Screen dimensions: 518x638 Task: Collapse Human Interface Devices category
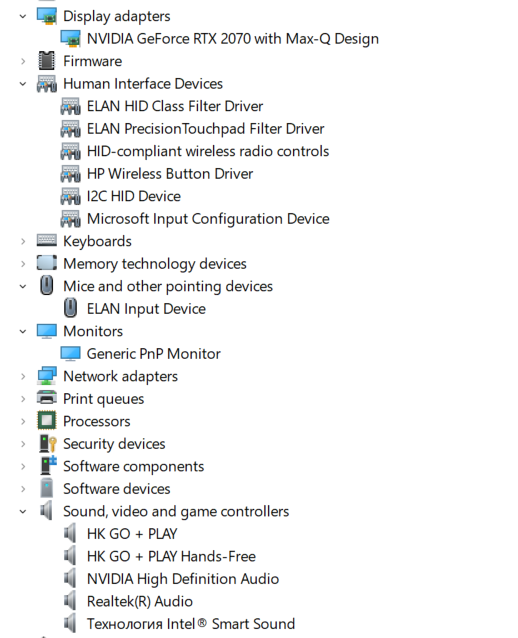pyautogui.click(x=23, y=84)
